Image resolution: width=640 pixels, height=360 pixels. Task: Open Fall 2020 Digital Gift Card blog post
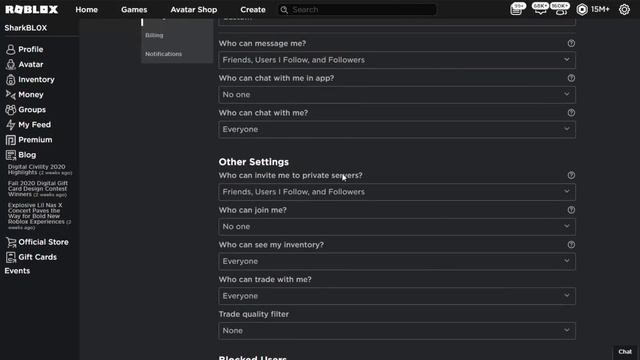click(x=38, y=189)
